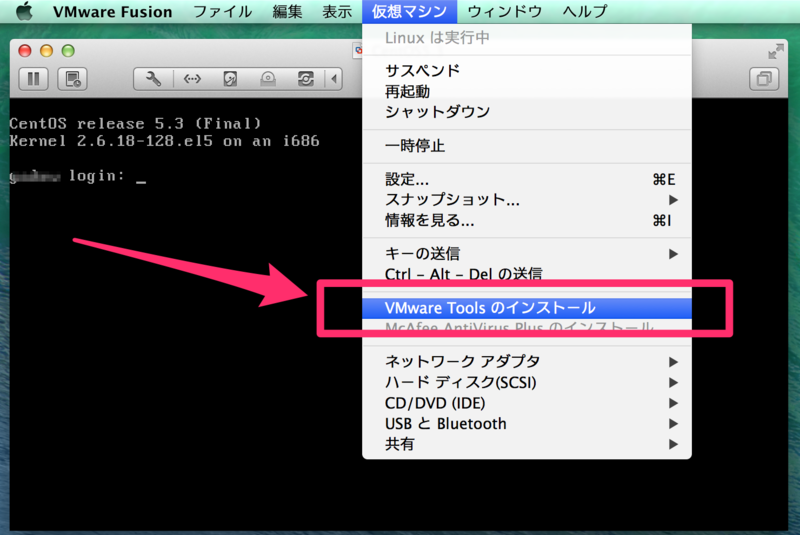800x535 pixels.
Task: Open 設定... menu item
Action: (x=527, y=180)
